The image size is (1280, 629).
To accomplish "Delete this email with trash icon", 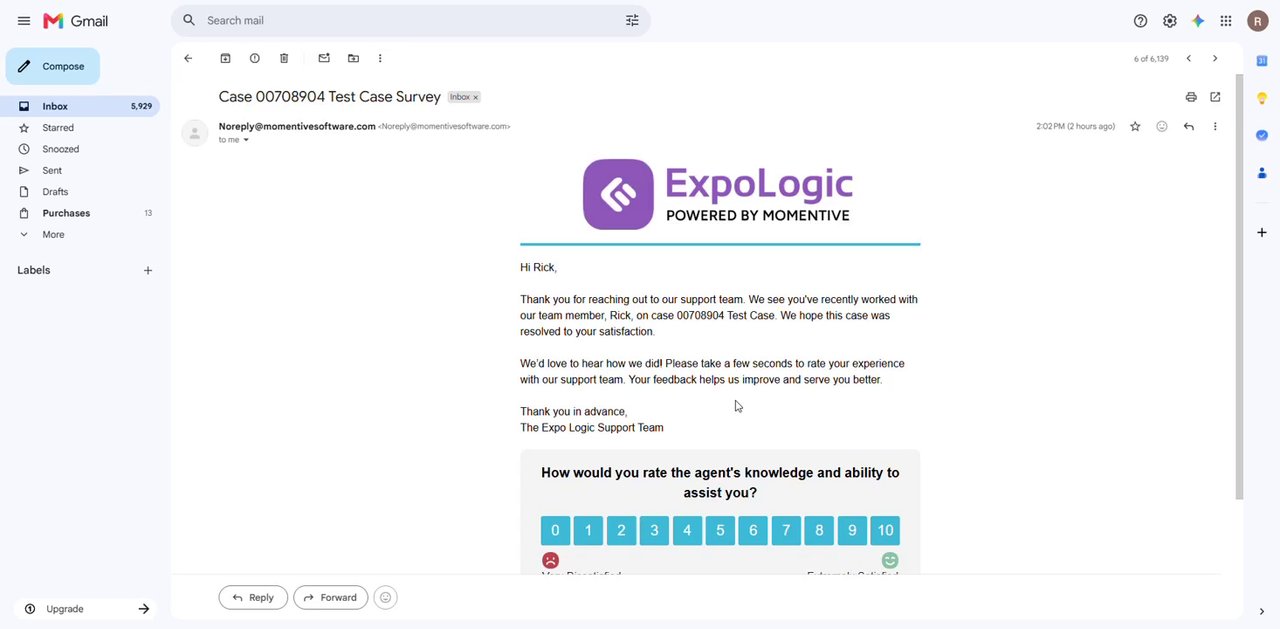I will [284, 58].
